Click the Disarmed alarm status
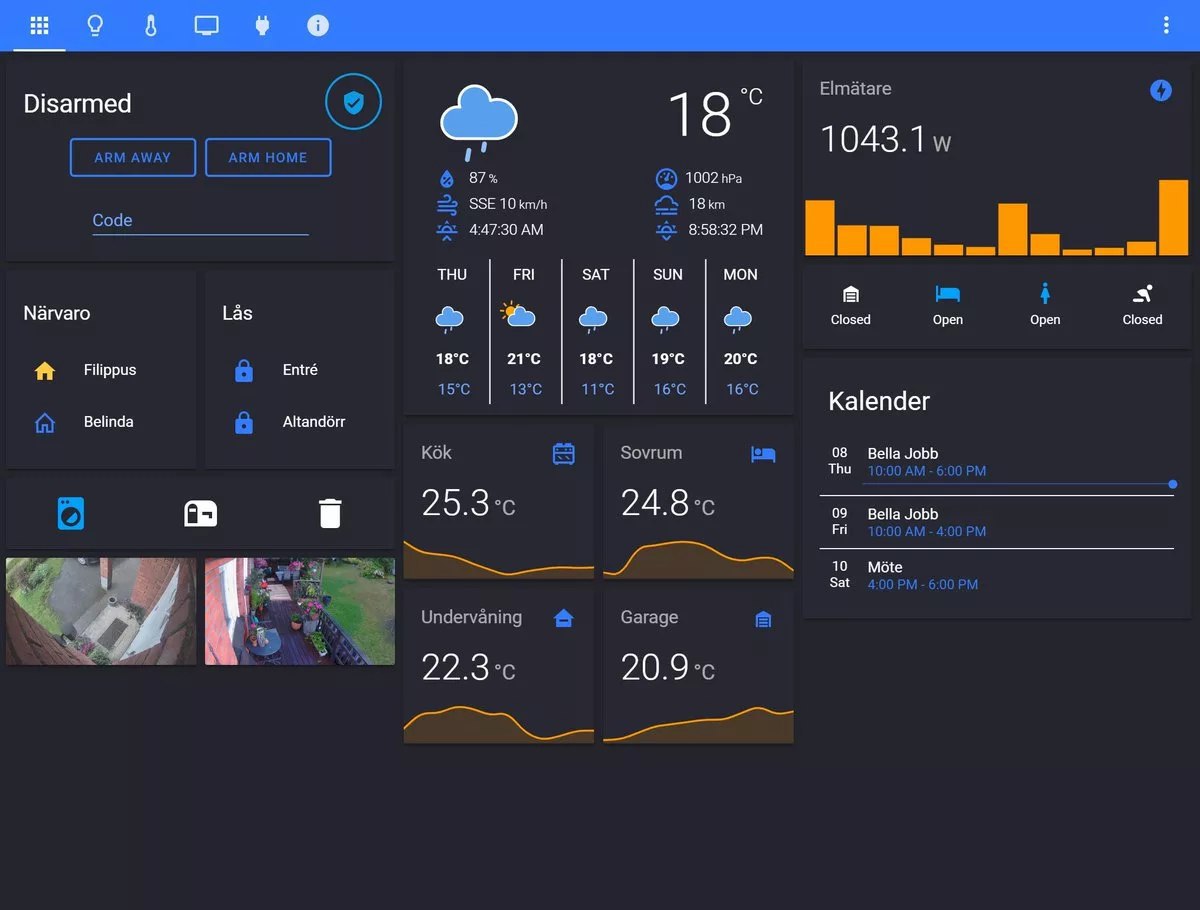This screenshot has width=1200, height=910. click(77, 103)
